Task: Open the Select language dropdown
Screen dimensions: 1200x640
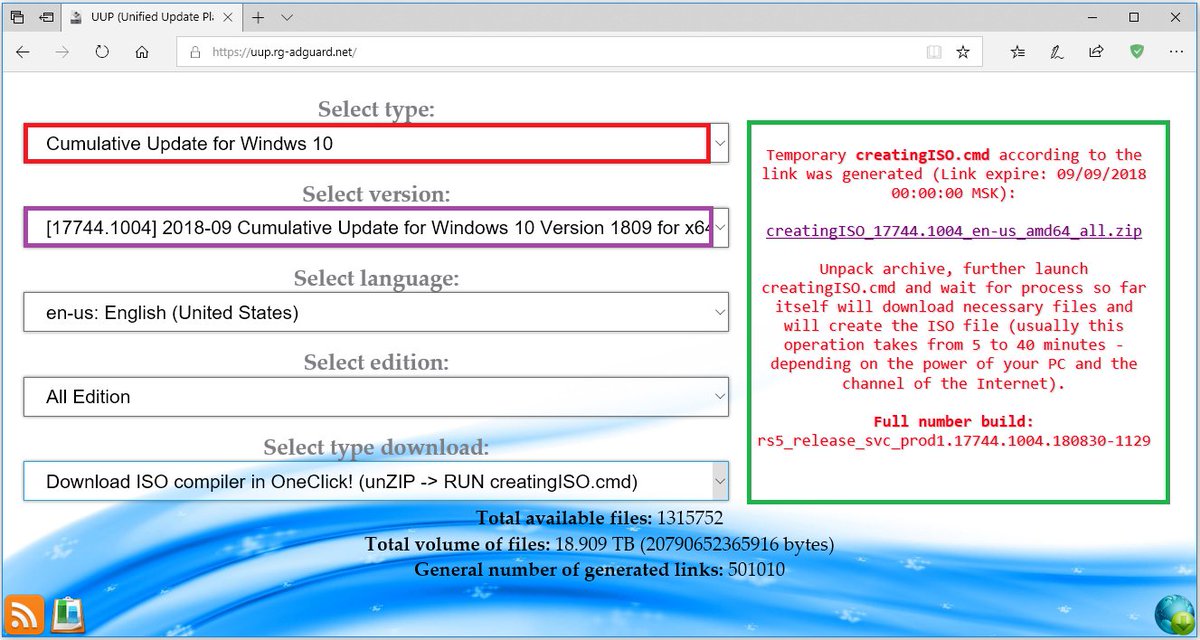Action: click(x=377, y=313)
